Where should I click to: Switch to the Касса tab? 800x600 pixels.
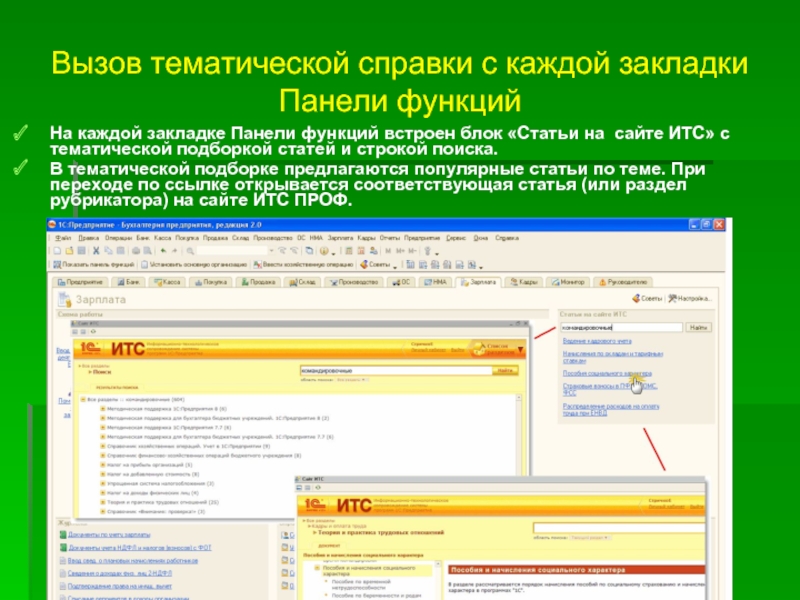coord(168,282)
